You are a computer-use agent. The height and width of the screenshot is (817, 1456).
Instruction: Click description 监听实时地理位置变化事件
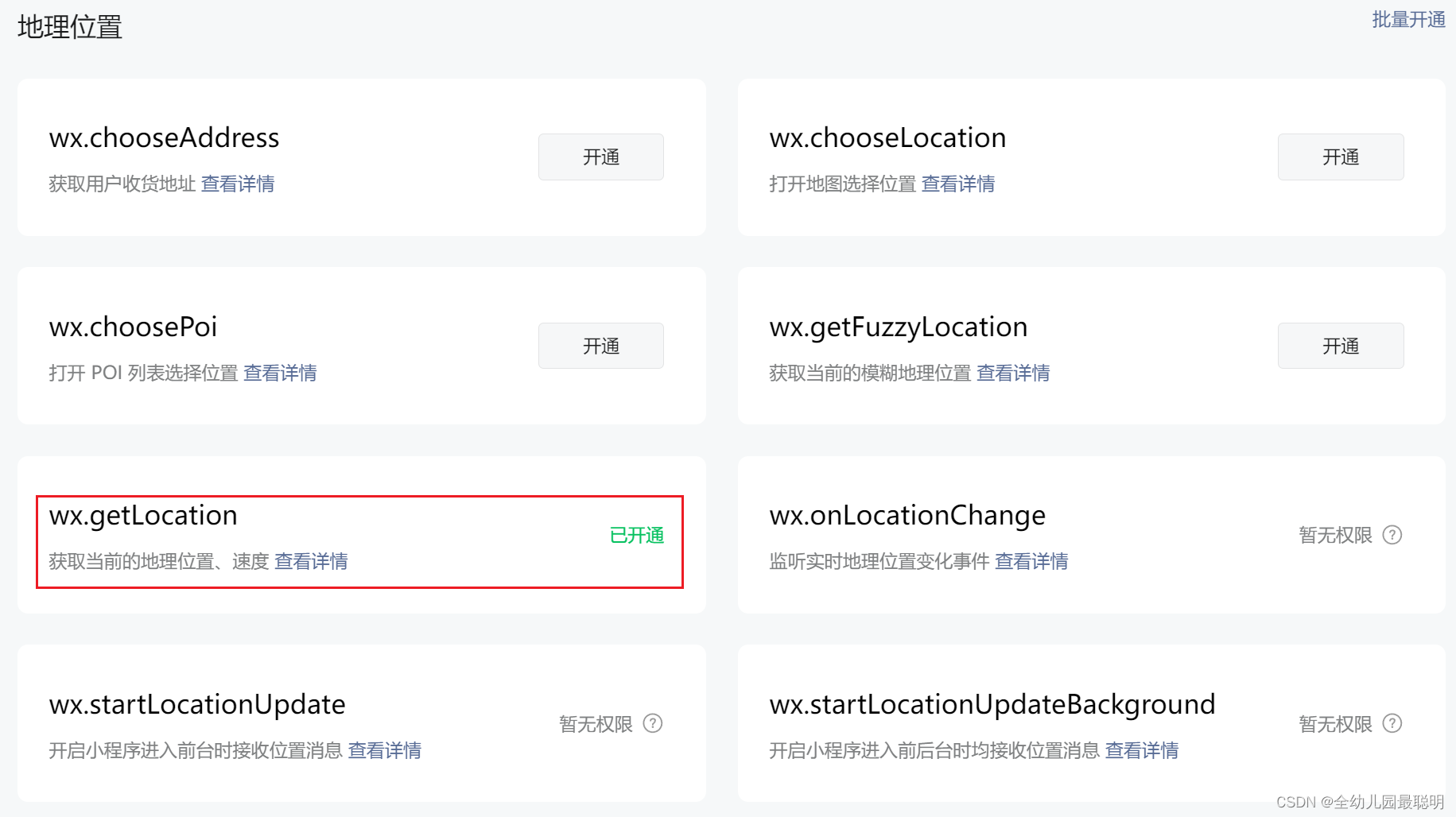pos(879,562)
